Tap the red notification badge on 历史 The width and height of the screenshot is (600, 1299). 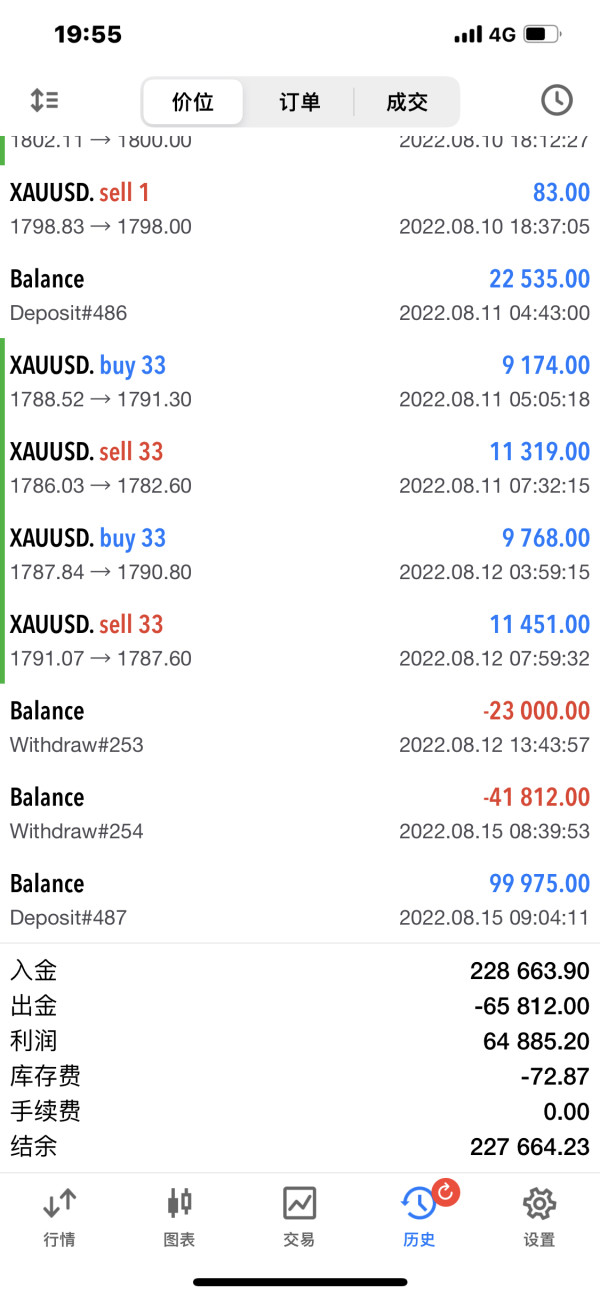pos(446,1191)
